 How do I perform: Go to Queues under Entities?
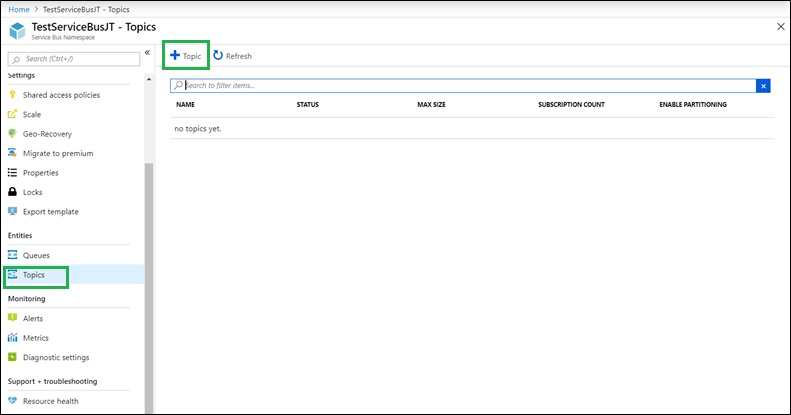(36, 255)
